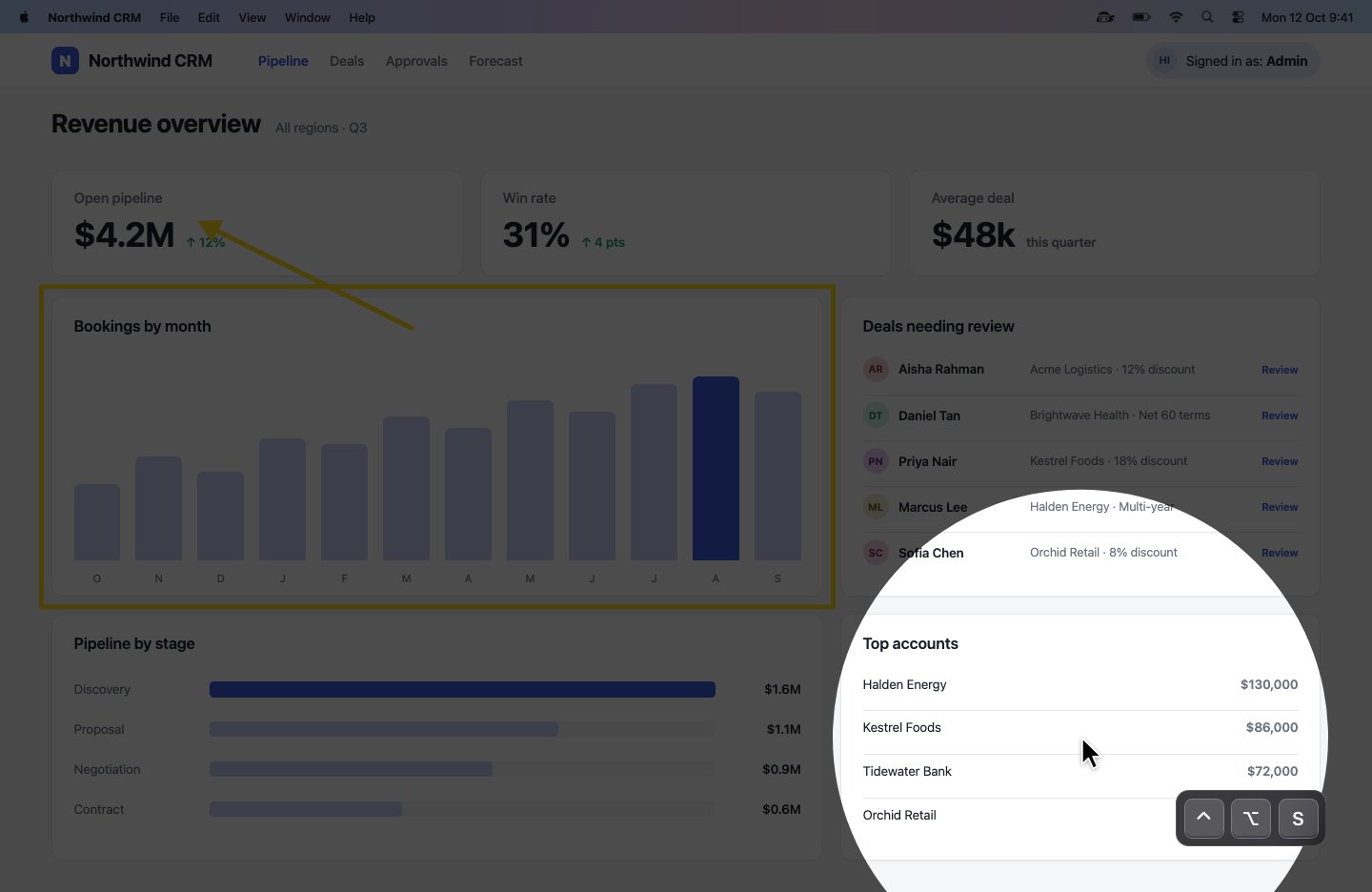Image resolution: width=1372 pixels, height=892 pixels.
Task: Open the Help menu
Action: pos(362,17)
